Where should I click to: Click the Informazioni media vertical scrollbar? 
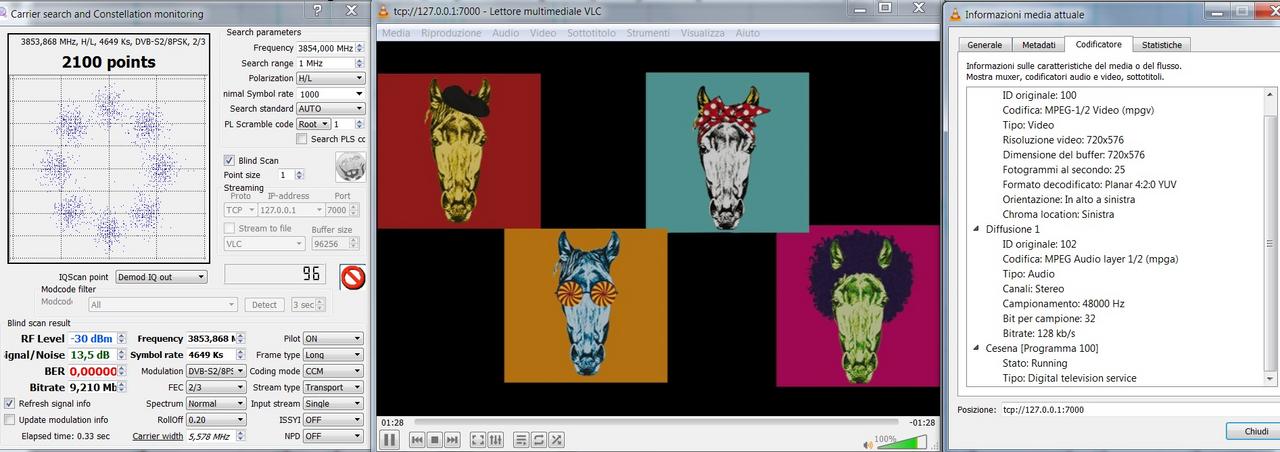coord(1270,236)
